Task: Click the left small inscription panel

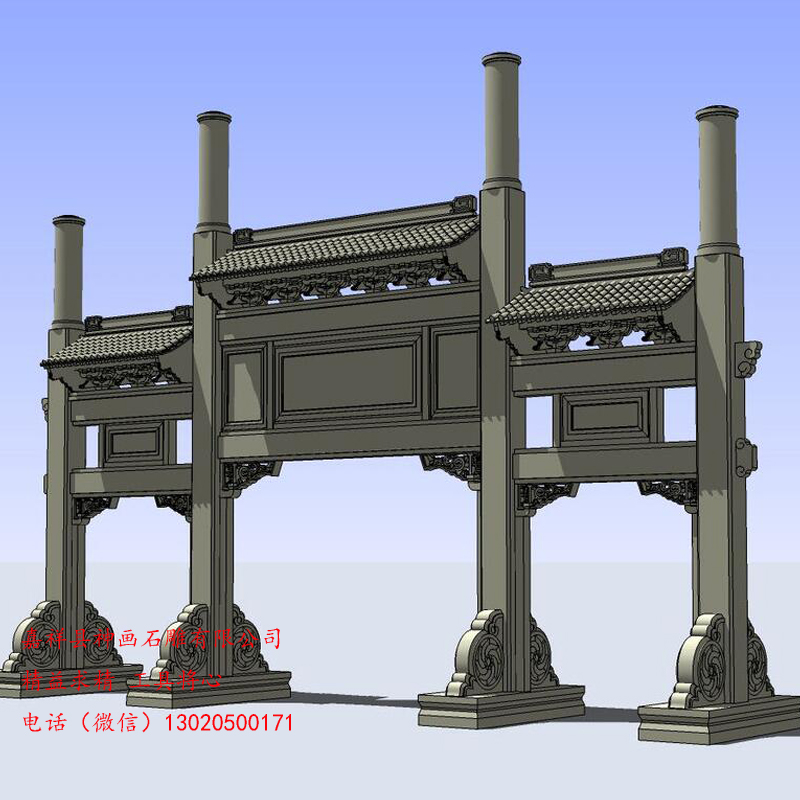Action: [x=133, y=441]
